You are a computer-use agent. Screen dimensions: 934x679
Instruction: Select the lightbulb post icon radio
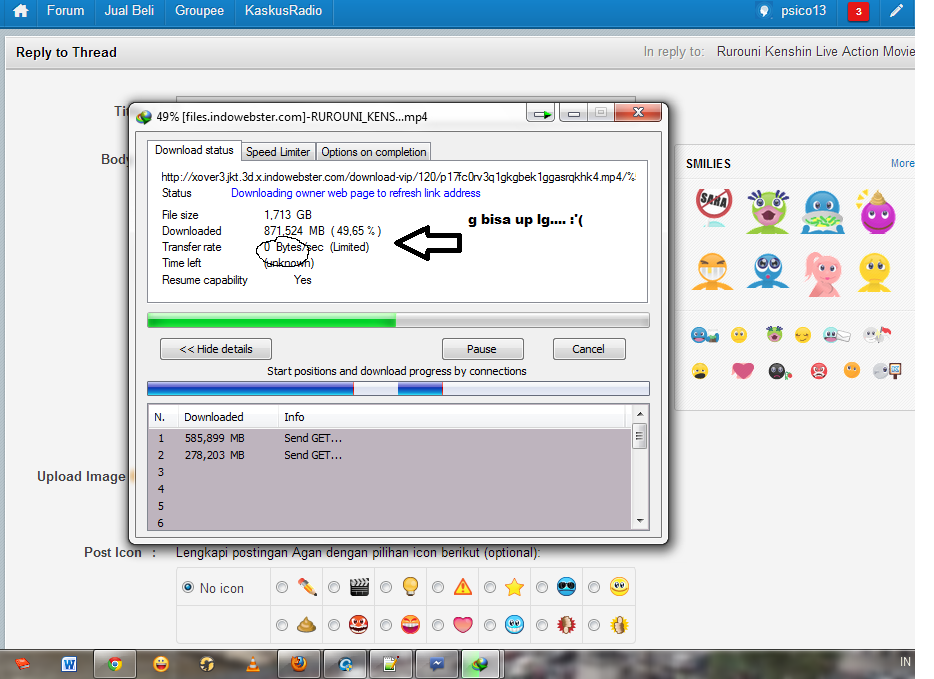(386, 587)
